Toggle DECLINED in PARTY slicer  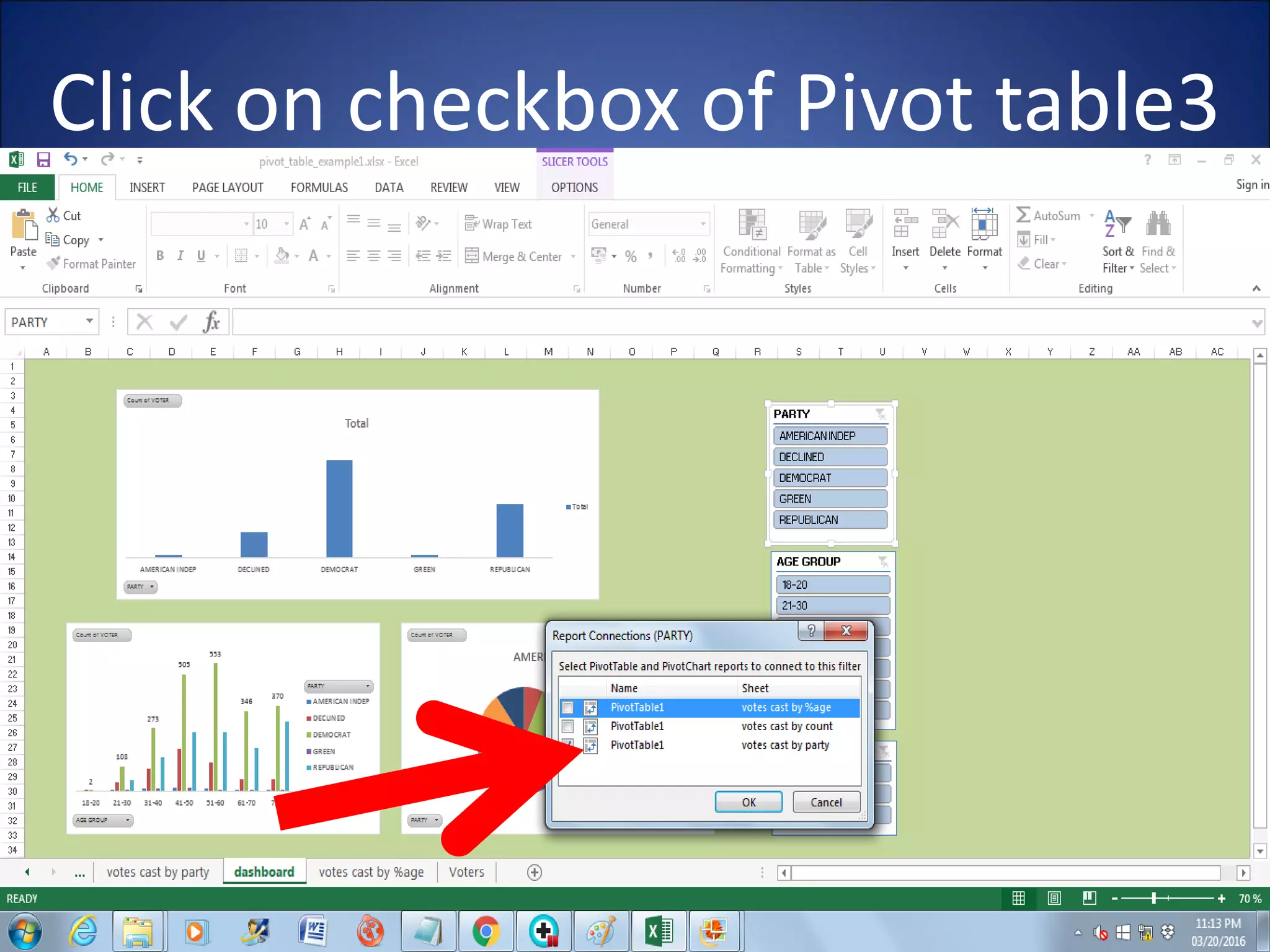coord(830,457)
